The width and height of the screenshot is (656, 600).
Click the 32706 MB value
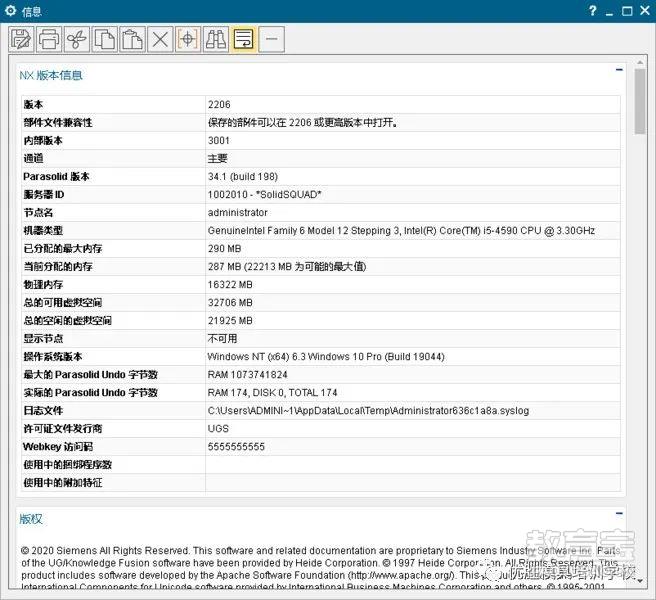[230, 303]
